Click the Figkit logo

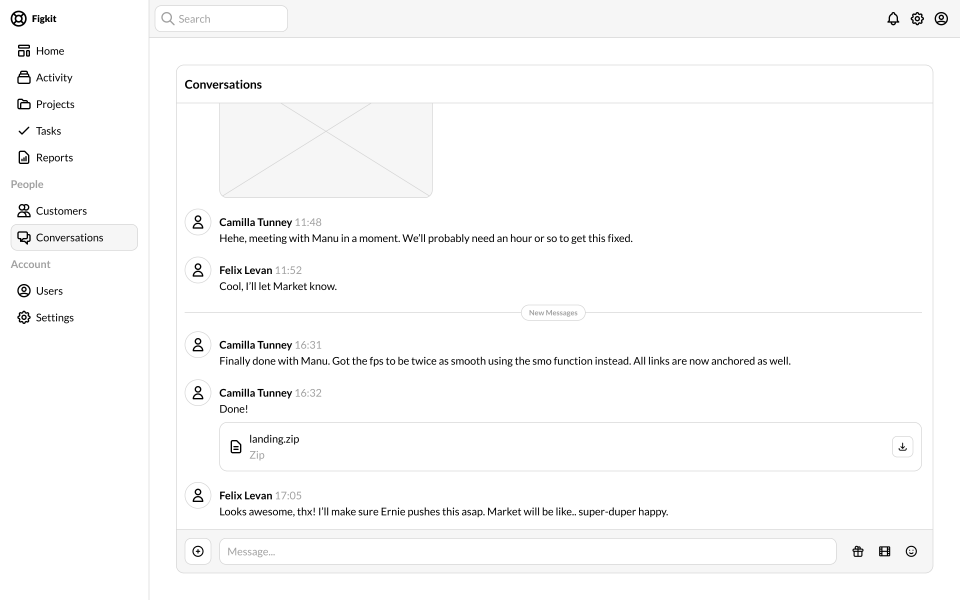34,19
